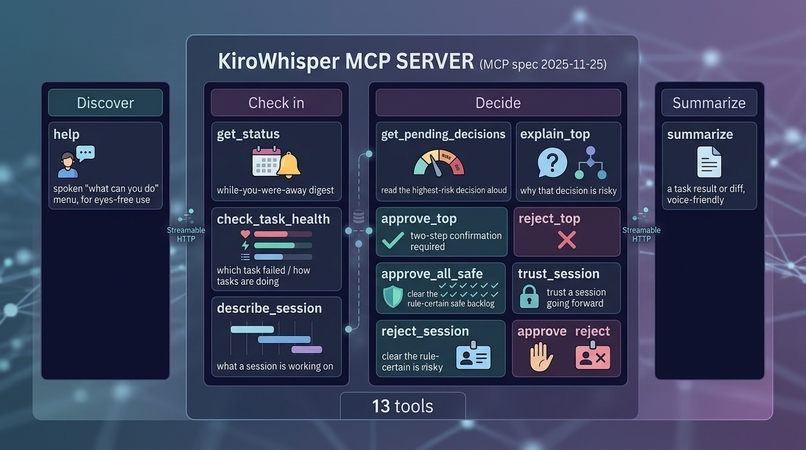Click the yellow bell icon under get_status
This screenshot has height=450, width=806.
click(x=289, y=165)
